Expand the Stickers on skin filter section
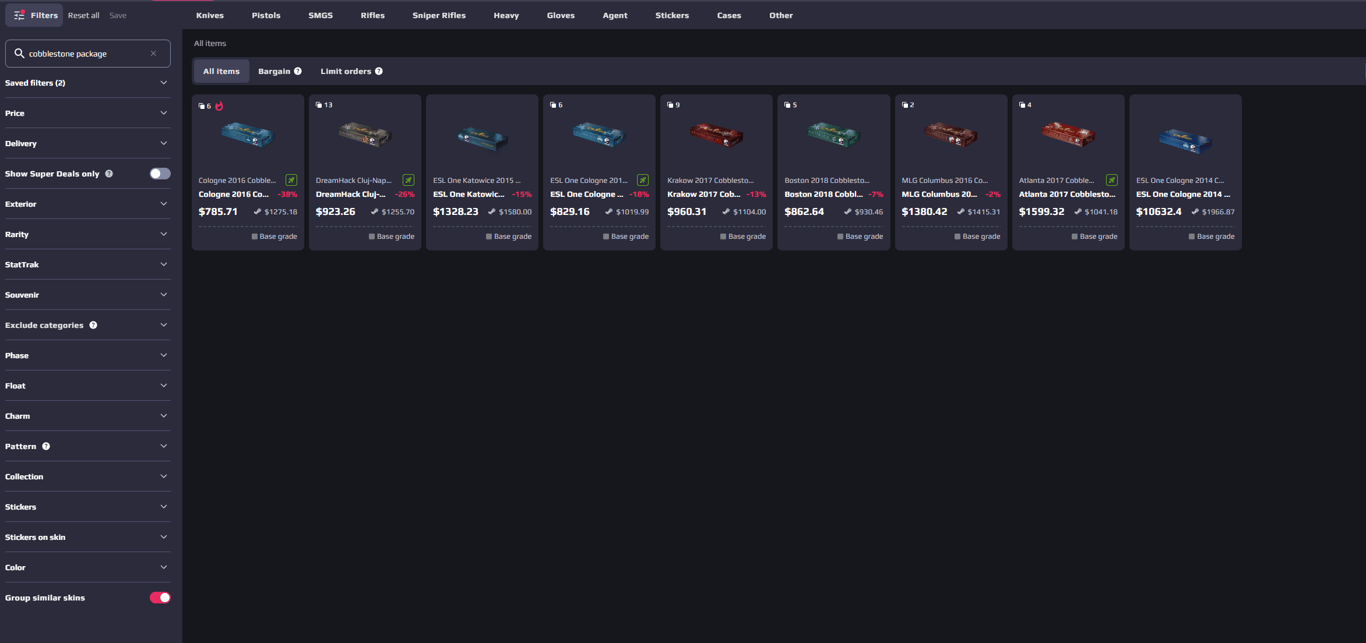Image resolution: width=1366 pixels, height=643 pixels. click(x=87, y=537)
